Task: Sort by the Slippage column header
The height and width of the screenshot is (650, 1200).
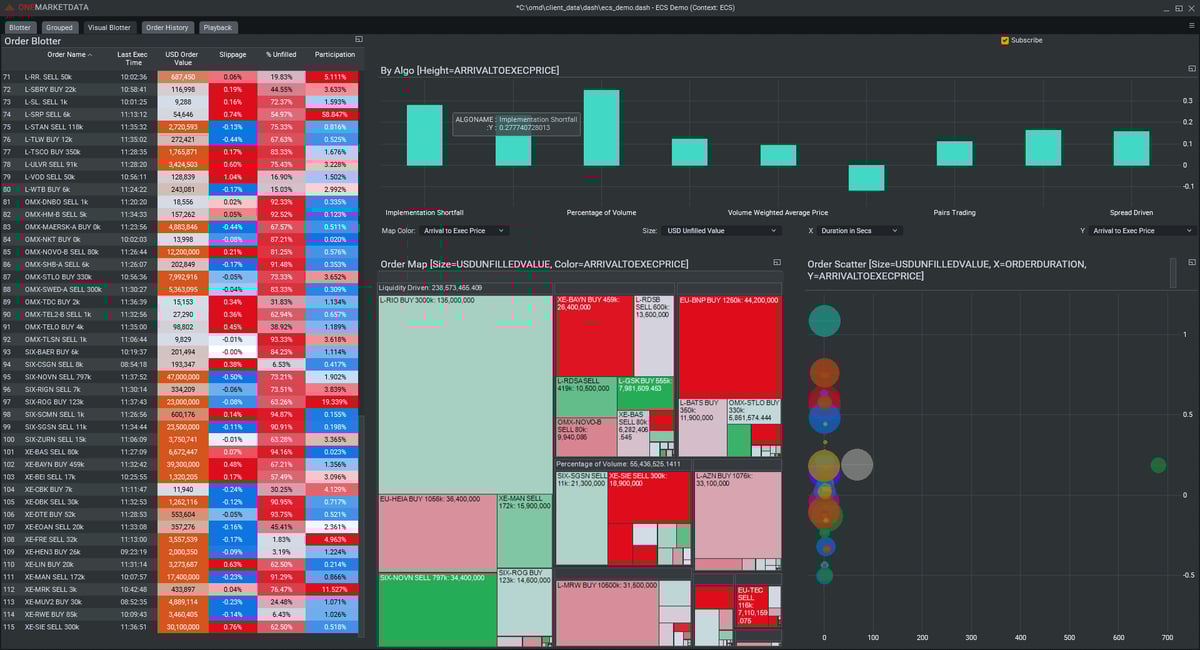Action: pos(233,55)
